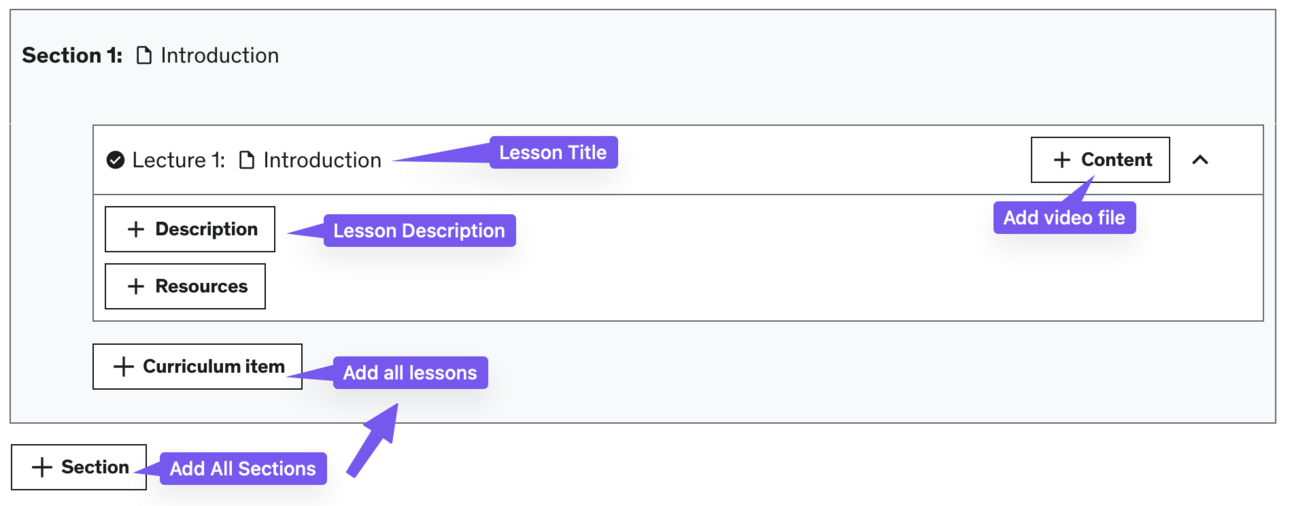Viewport: 1292px width, 506px height.
Task: Click the Add All Sections annotation label
Action: 243,468
